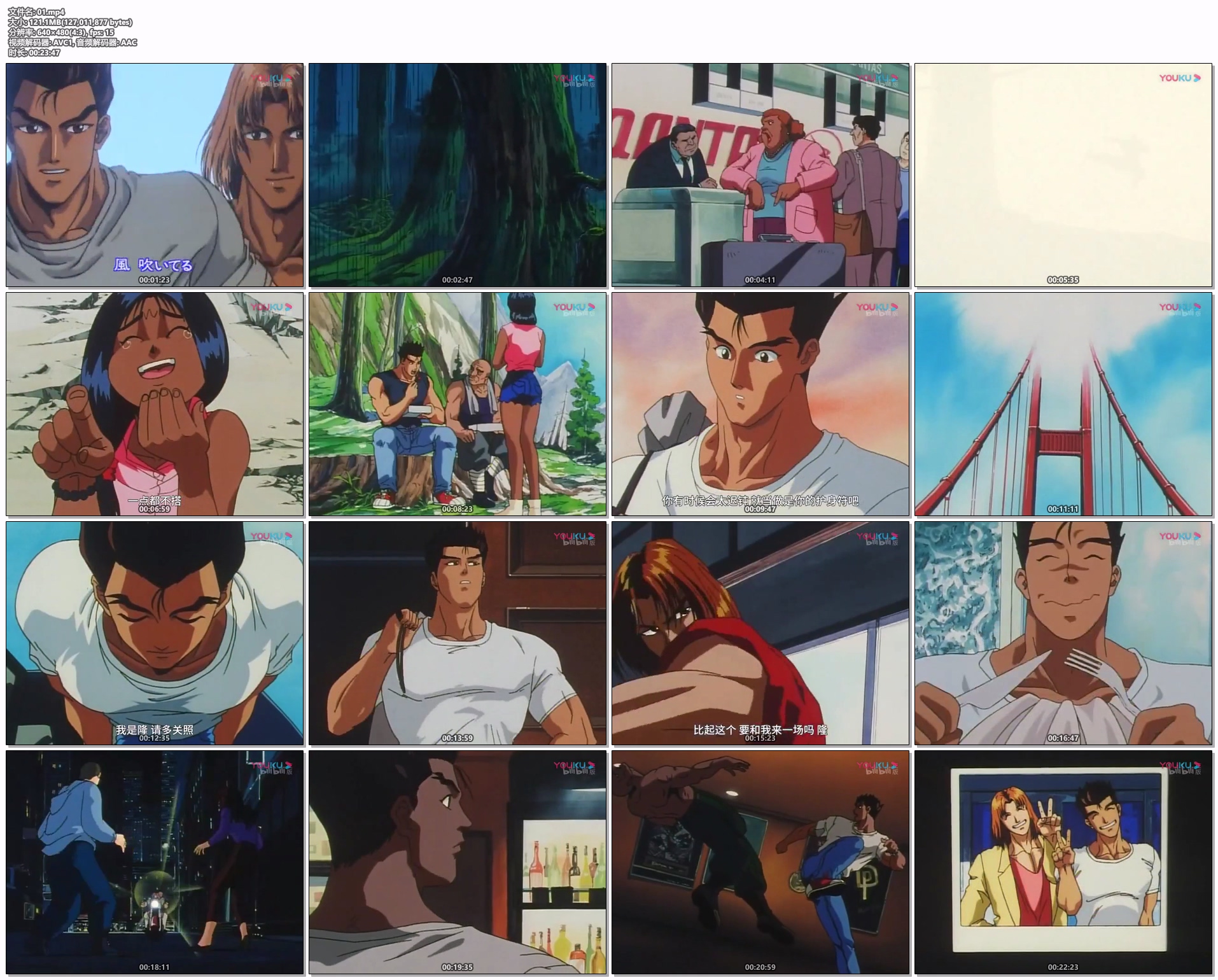
Task: Open the red-haired fighter thumbnail at 00:15:23
Action: (760, 633)
